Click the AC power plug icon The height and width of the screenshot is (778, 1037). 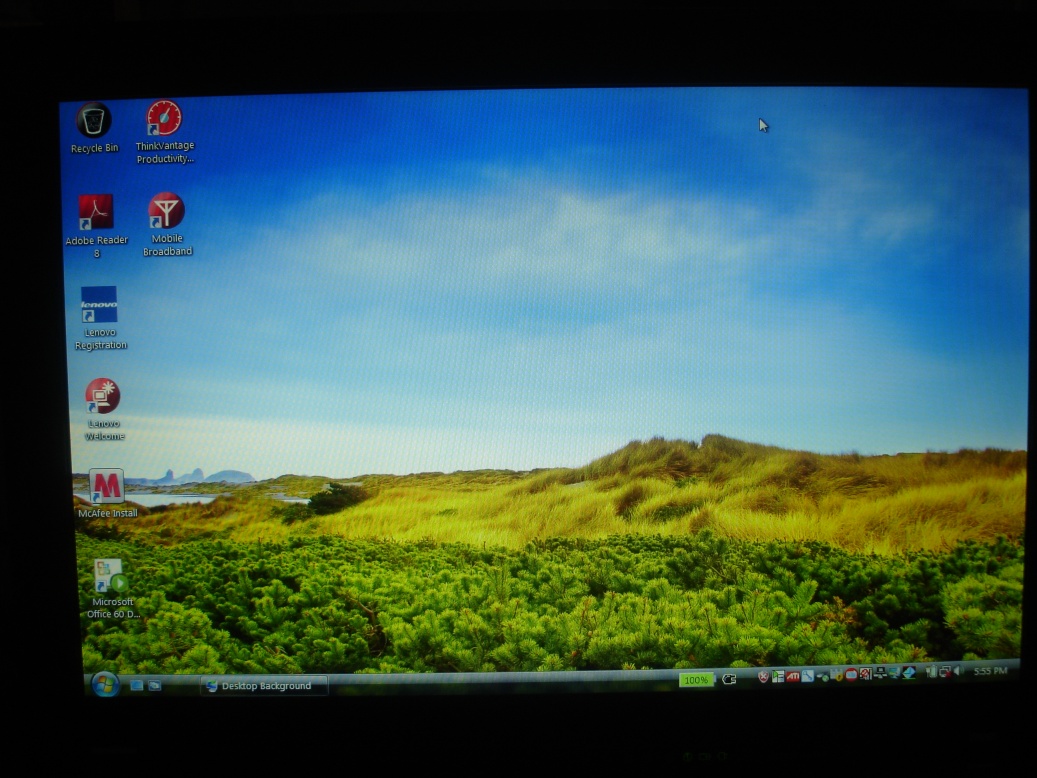(729, 679)
